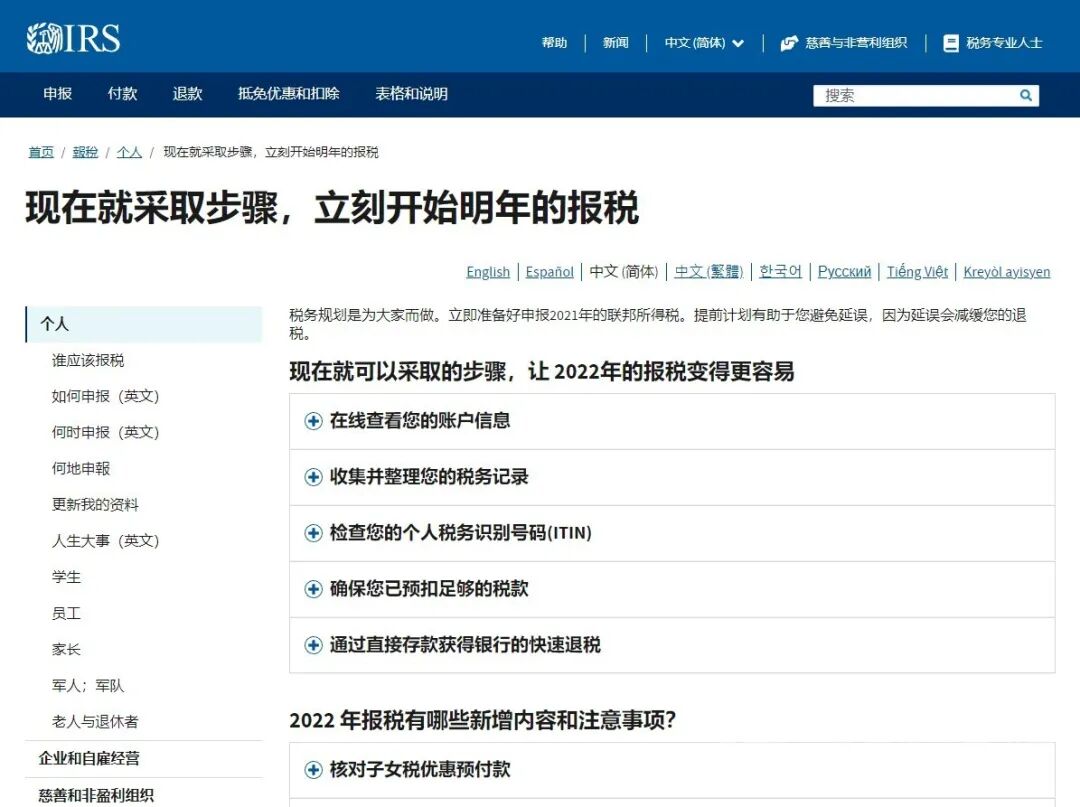1080x807 pixels.
Task: Expand the 检查您的个人税务识别号码(ITIN) section
Action: 672,533
